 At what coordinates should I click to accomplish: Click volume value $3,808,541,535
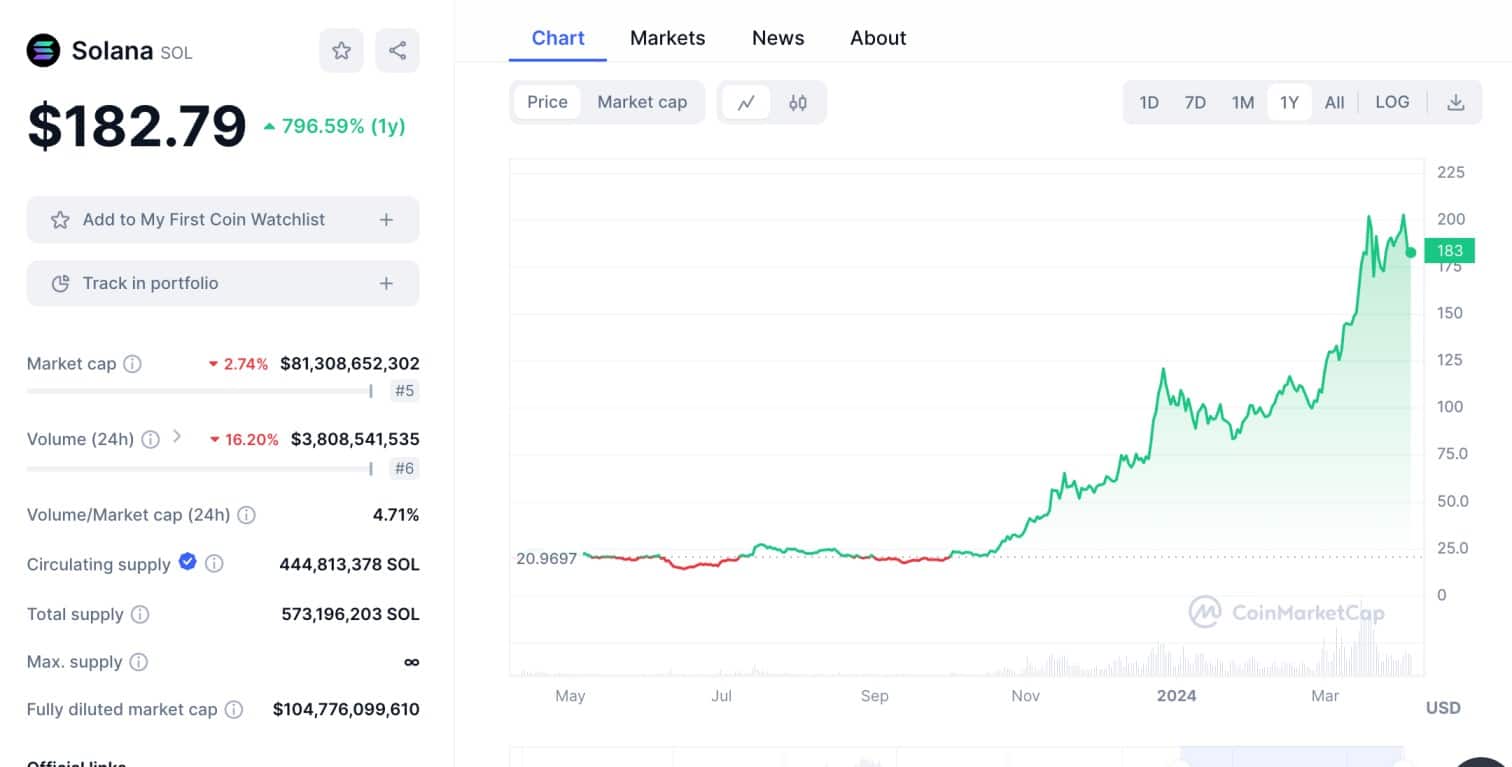[x=355, y=439]
